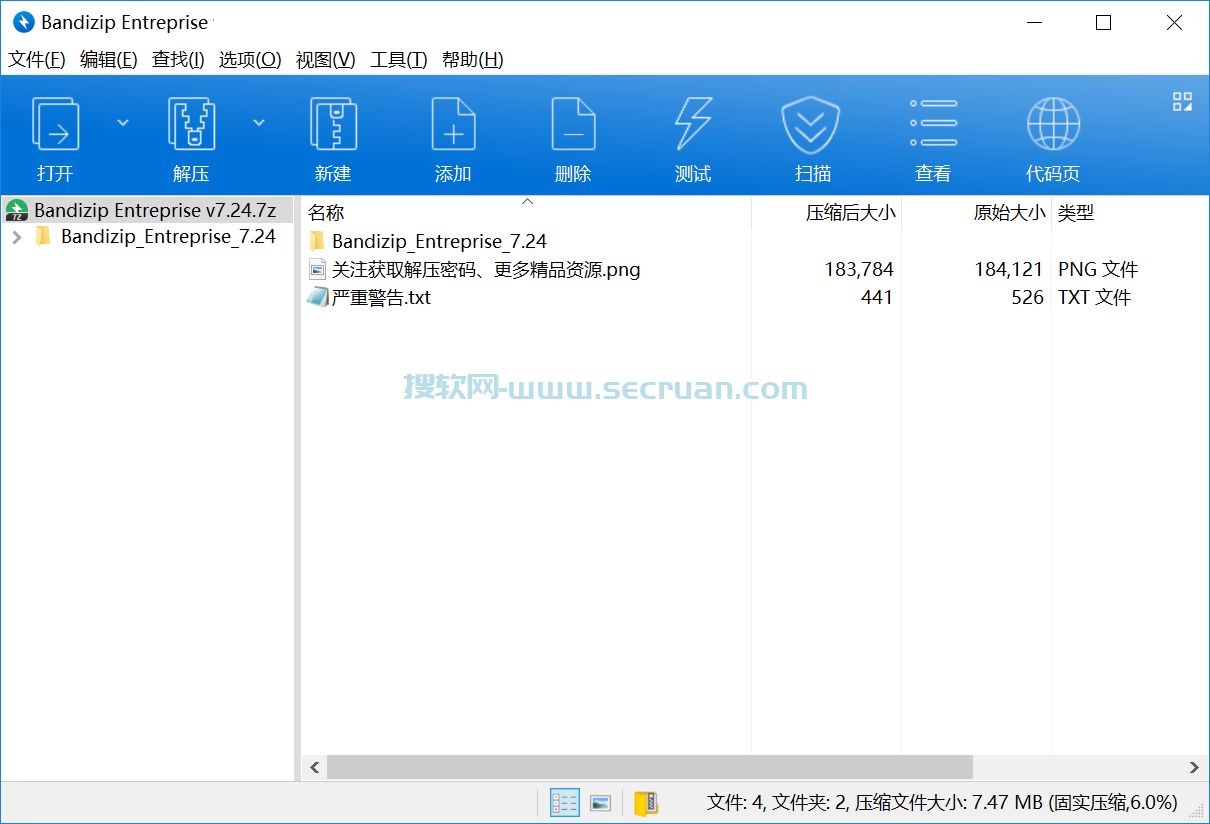Open the 帮助(H) menu

coord(472,60)
